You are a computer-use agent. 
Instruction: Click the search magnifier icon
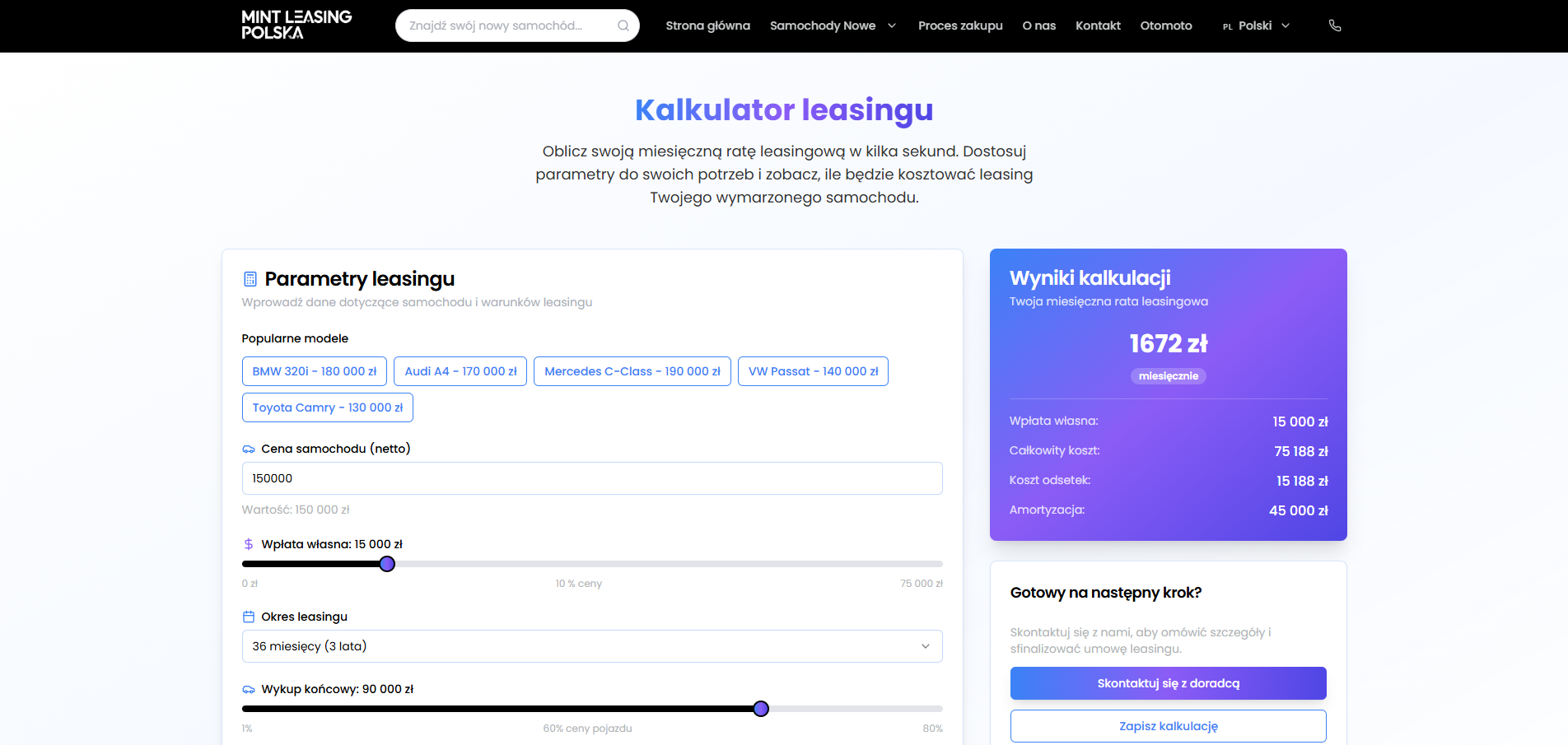[x=623, y=26]
